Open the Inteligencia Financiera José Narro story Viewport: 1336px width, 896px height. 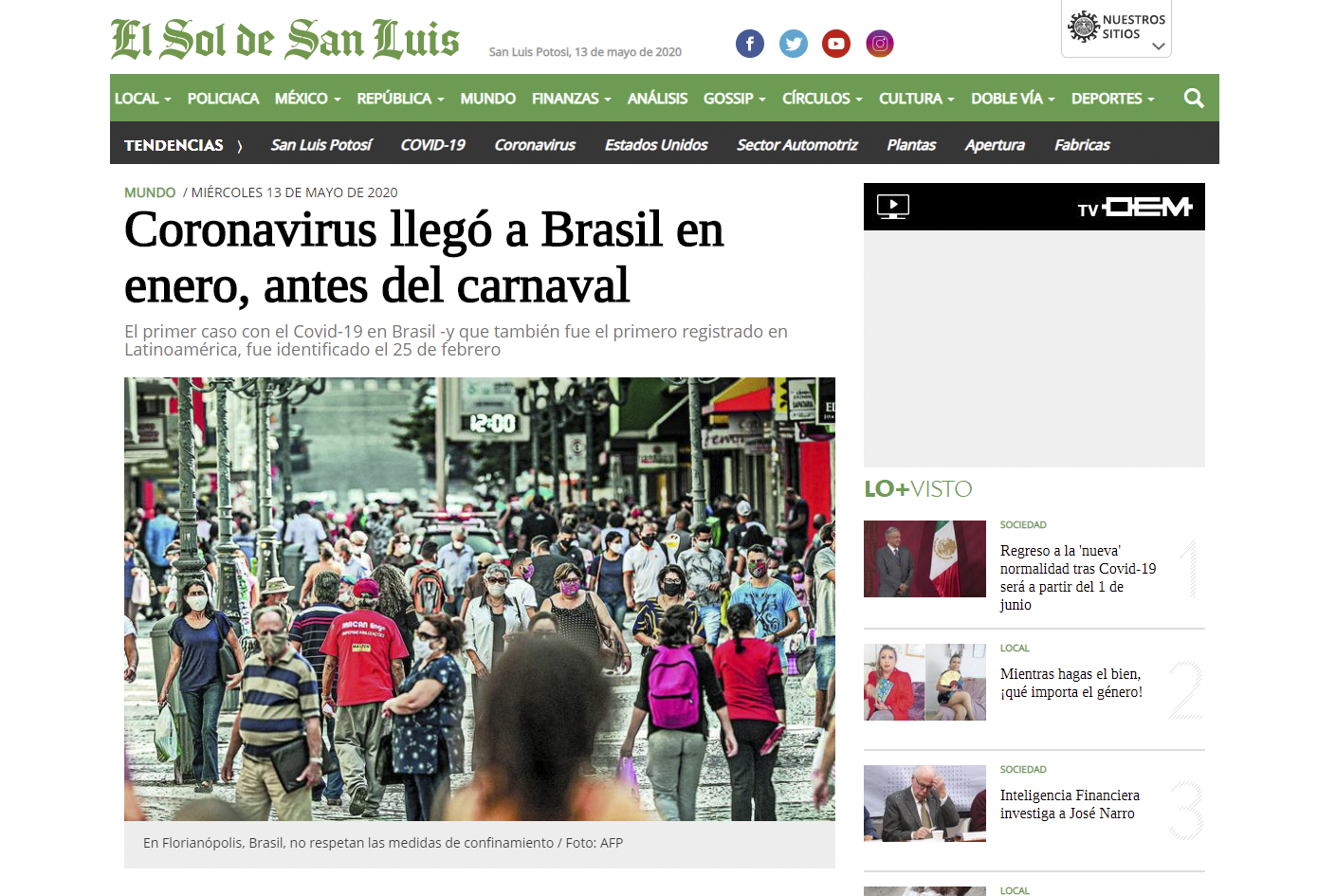pyautogui.click(x=1070, y=804)
